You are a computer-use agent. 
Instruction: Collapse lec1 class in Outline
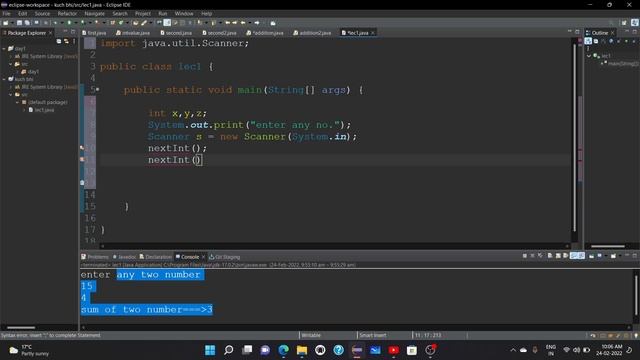tap(589, 56)
